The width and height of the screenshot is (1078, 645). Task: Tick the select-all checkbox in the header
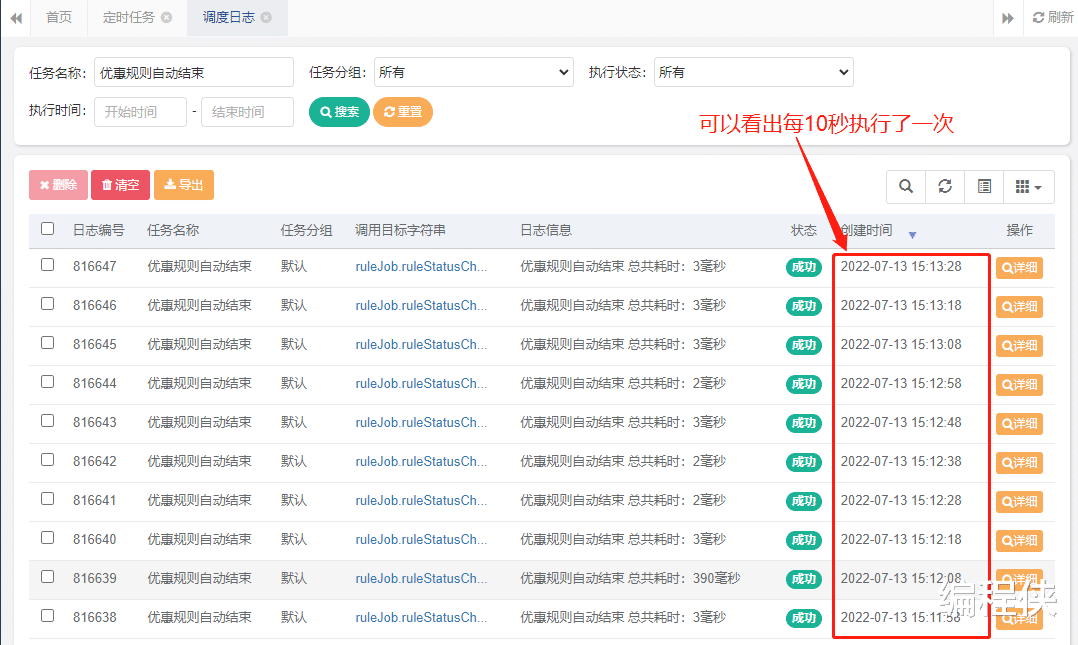click(47, 228)
